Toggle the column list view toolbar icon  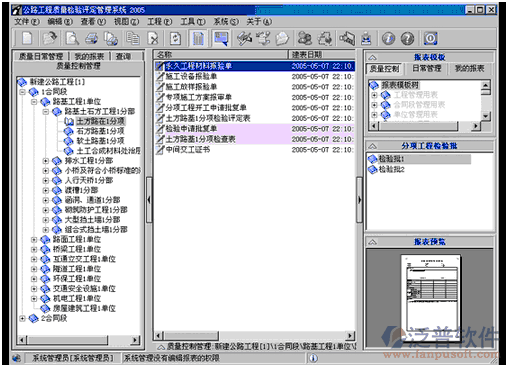198,38
